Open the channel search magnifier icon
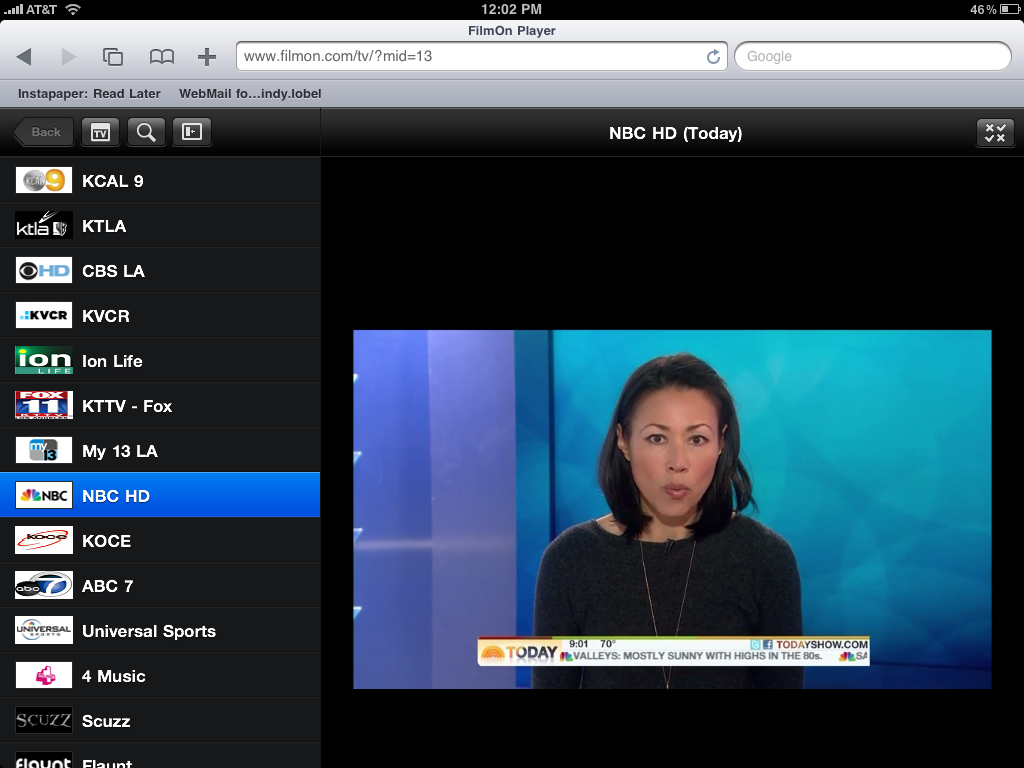 click(x=146, y=132)
